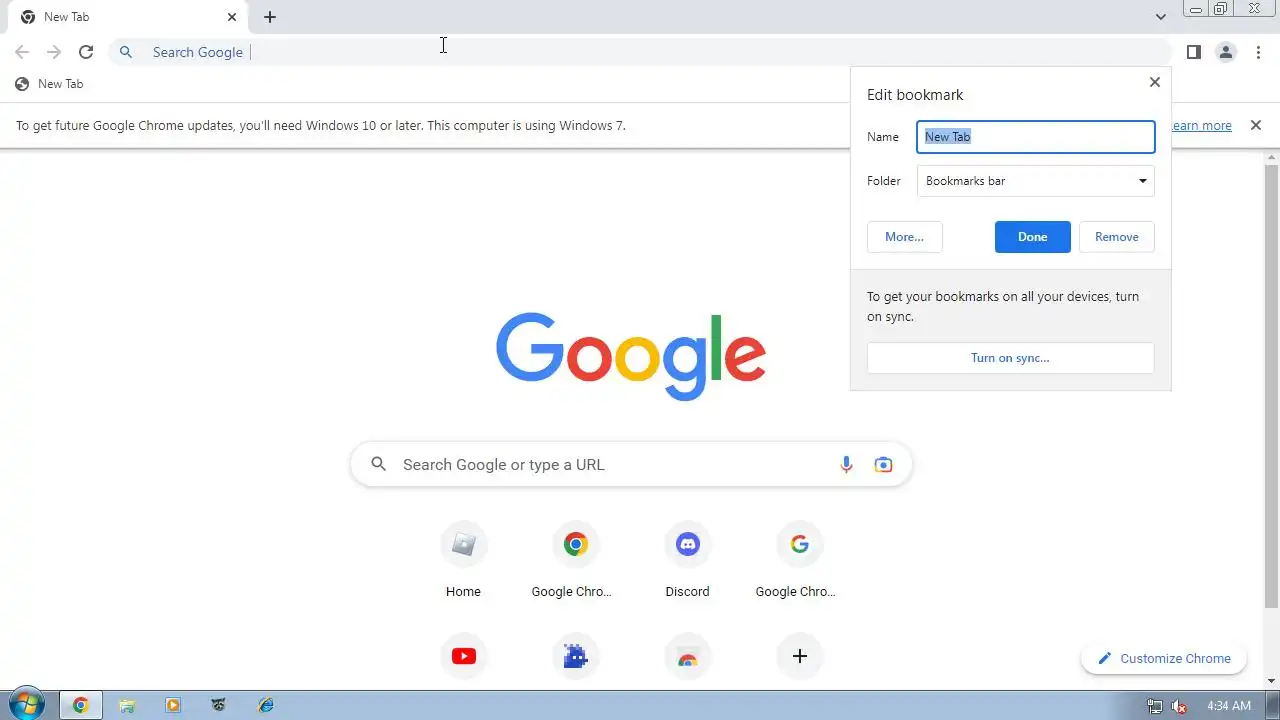
Task: Click the Chrome taskbar button
Action: [x=81, y=705]
